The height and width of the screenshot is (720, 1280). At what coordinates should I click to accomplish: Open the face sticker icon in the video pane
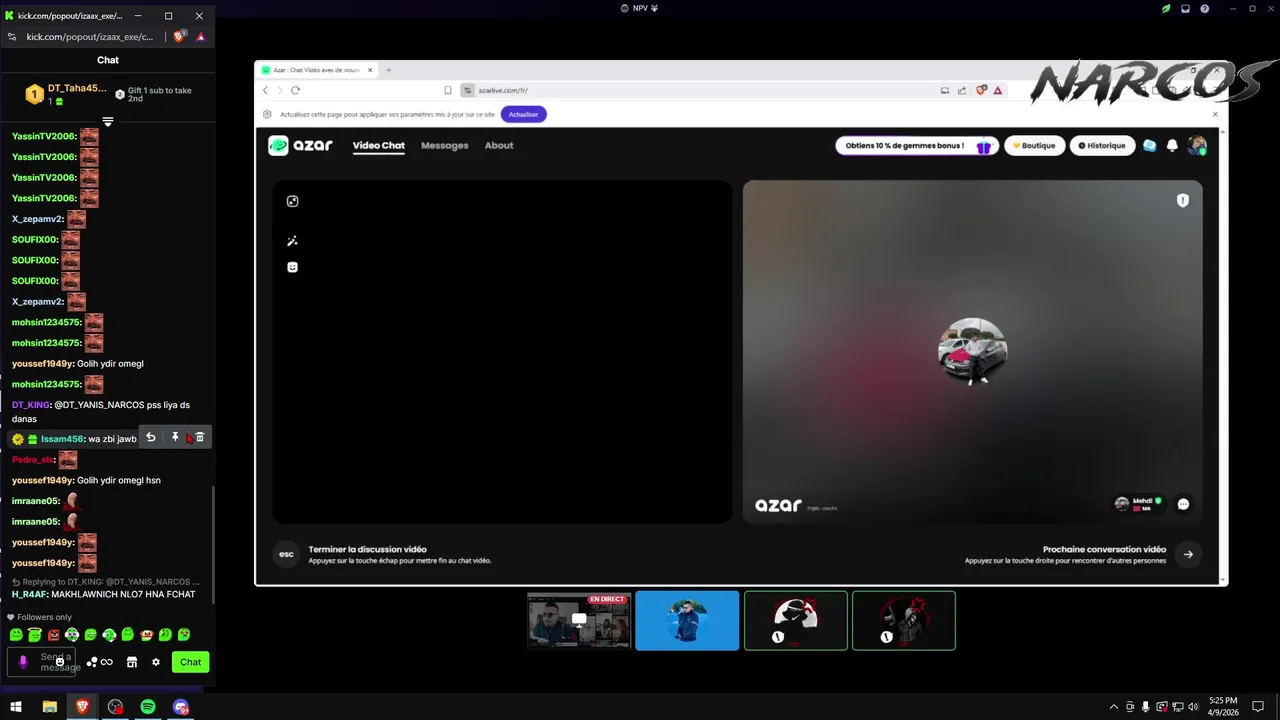pos(292,267)
